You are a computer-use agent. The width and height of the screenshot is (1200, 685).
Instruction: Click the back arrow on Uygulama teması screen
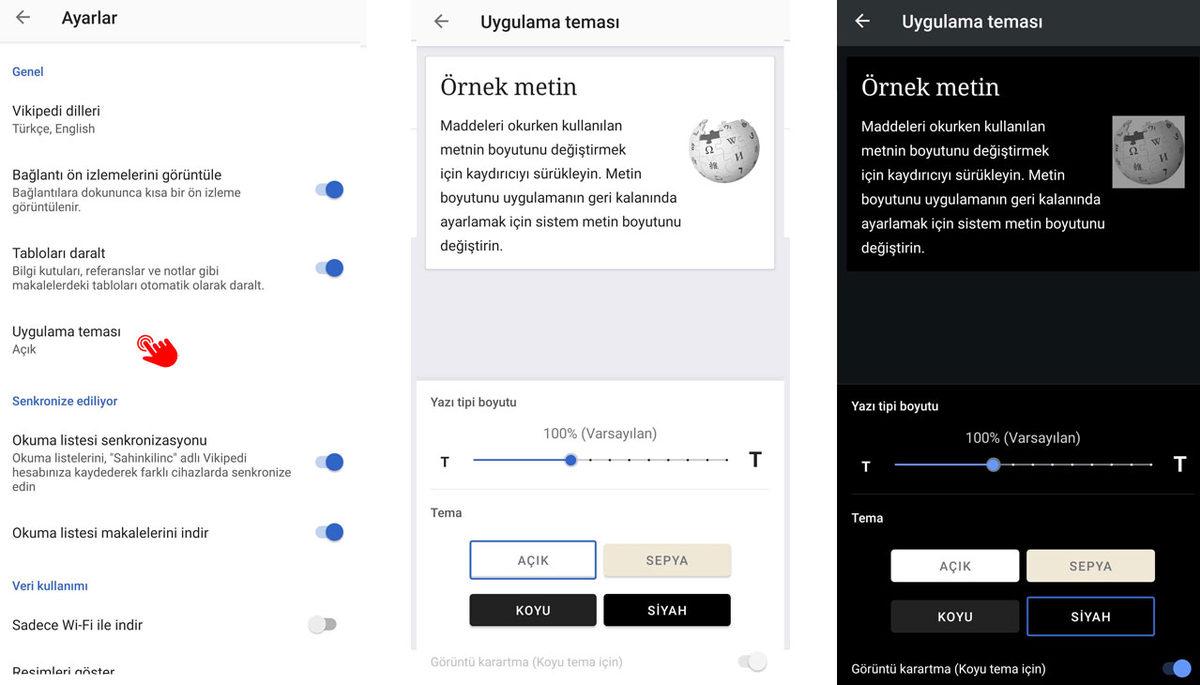pyautogui.click(x=440, y=21)
